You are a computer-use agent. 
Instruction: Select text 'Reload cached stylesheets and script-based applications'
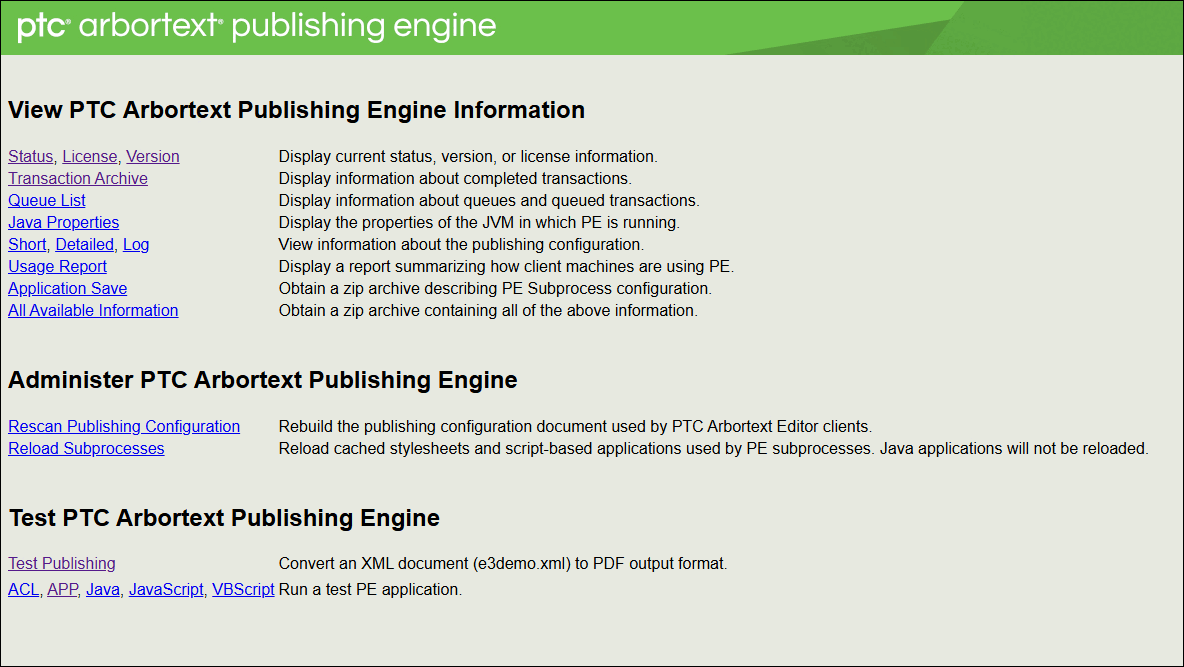coord(472,448)
